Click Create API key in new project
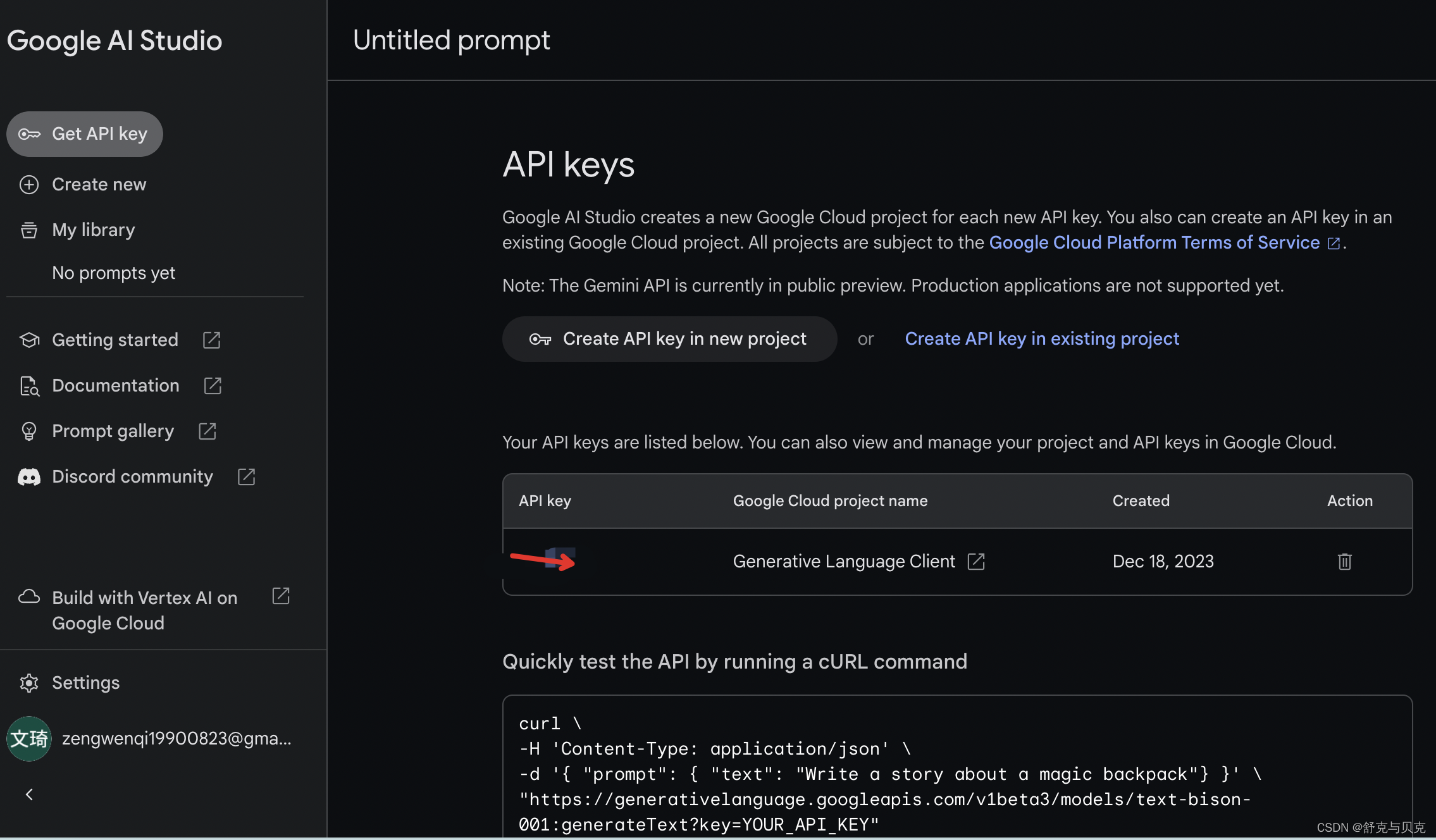Image resolution: width=1436 pixels, height=840 pixels. [669, 339]
